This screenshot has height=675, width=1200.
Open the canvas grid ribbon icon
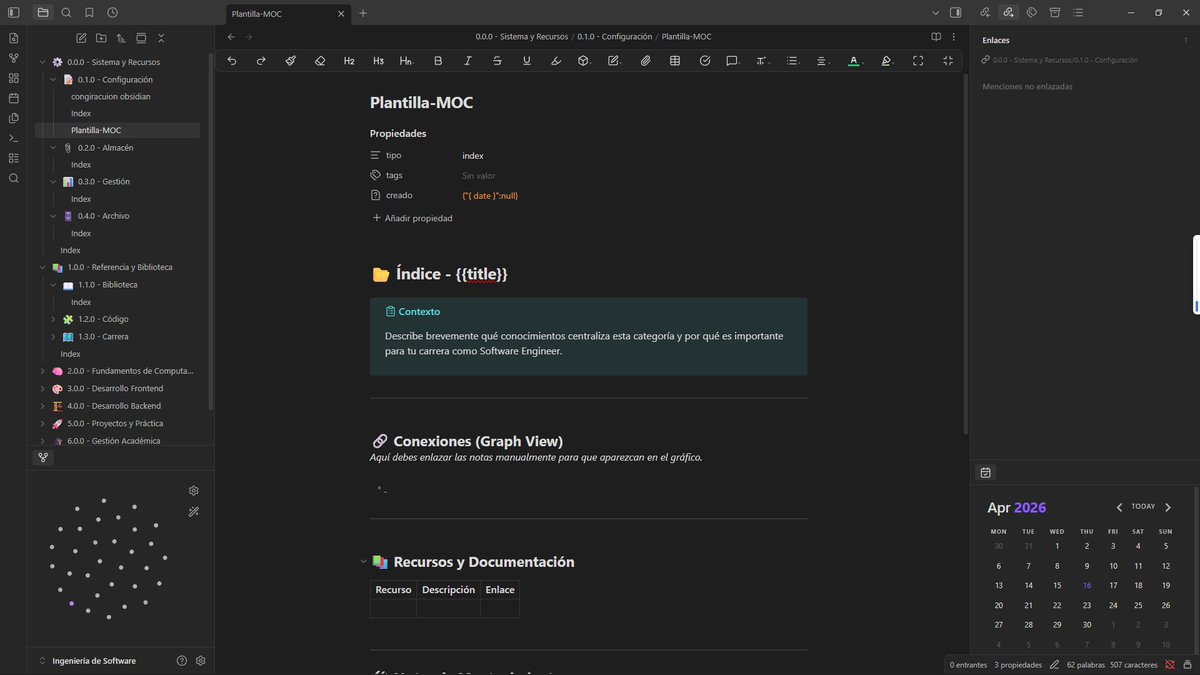tap(13, 78)
